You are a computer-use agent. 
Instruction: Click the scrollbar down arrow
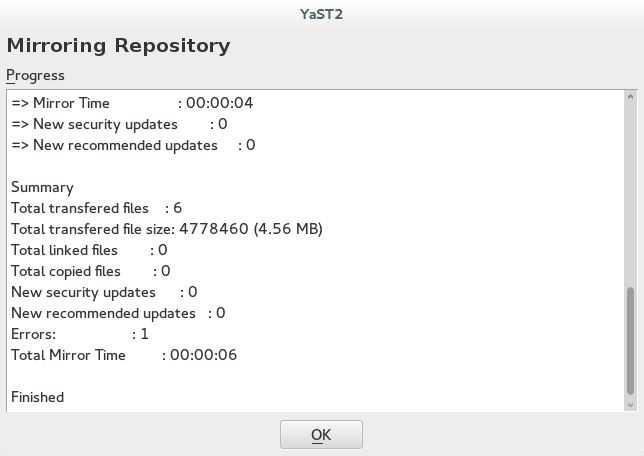(630, 404)
